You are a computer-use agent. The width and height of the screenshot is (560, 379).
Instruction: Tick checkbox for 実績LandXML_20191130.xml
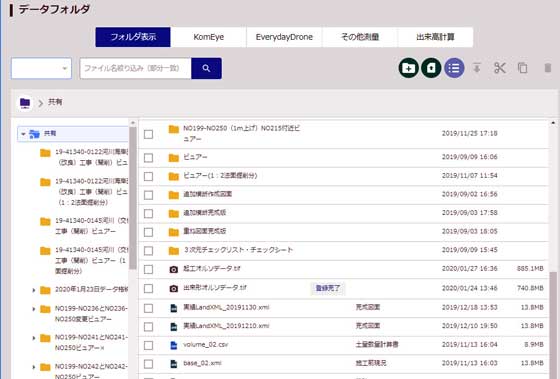point(148,308)
